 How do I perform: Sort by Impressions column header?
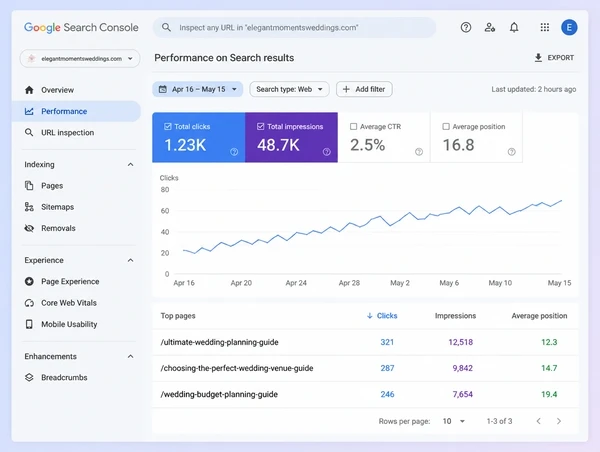[455, 316]
